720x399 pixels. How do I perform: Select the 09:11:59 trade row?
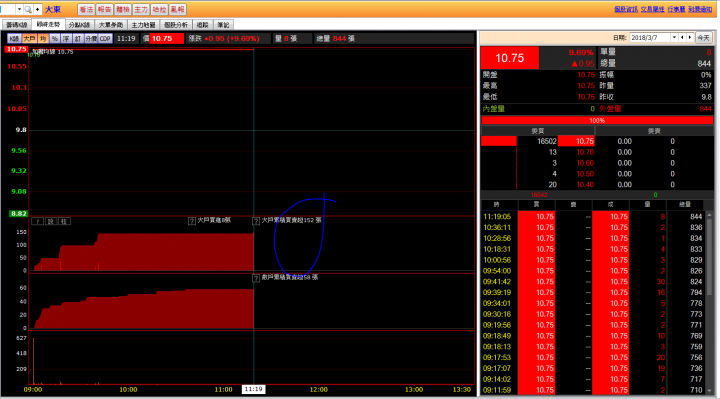593,390
